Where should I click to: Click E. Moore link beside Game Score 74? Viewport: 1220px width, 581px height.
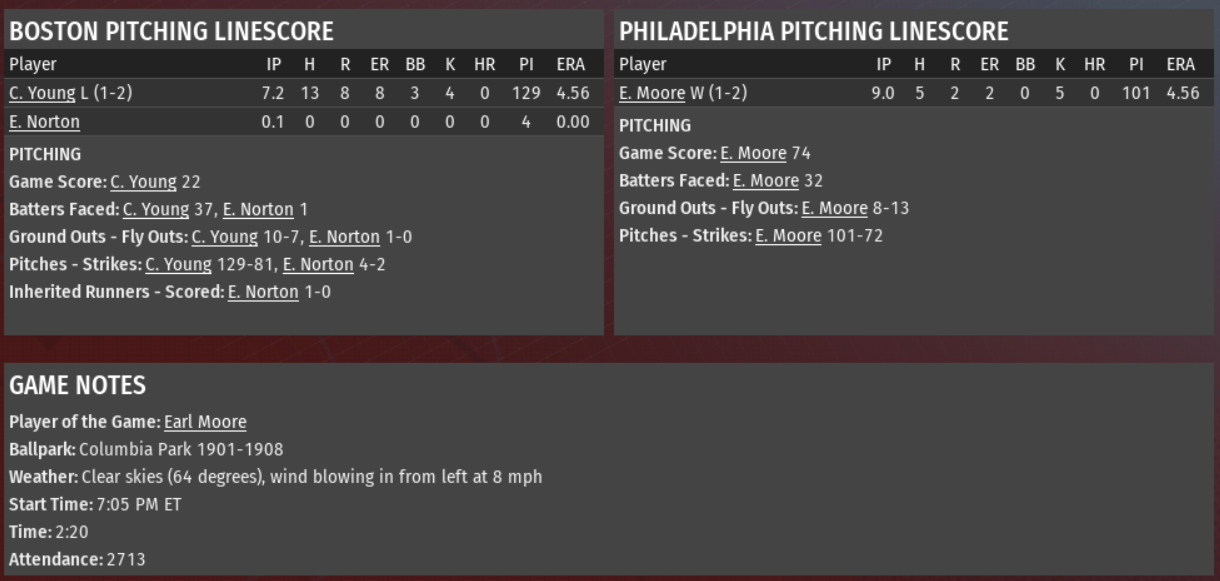[753, 154]
